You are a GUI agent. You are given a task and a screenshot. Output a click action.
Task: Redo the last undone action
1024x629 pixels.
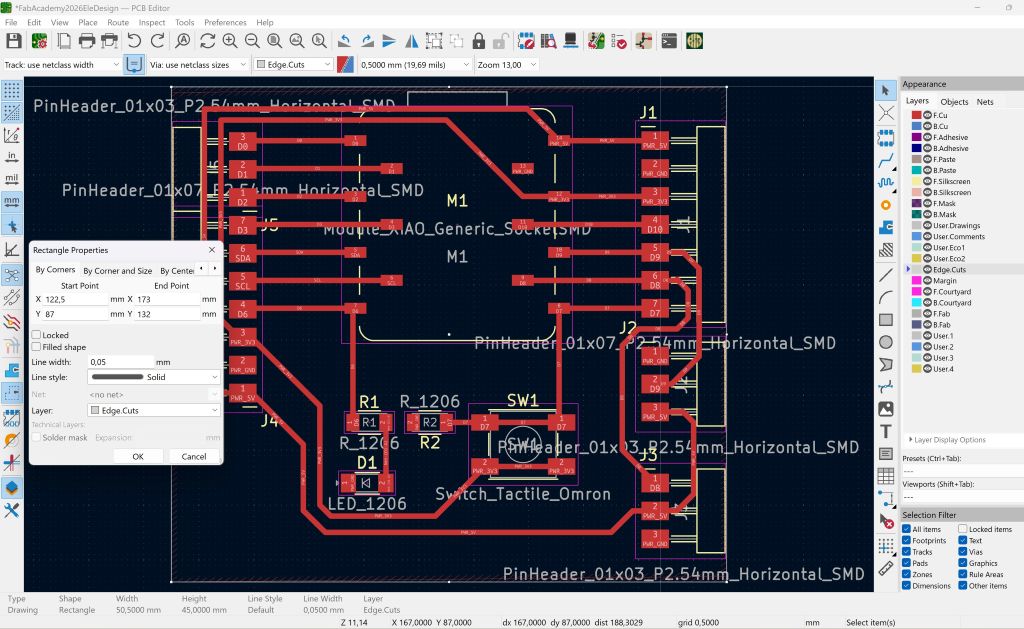(x=157, y=41)
